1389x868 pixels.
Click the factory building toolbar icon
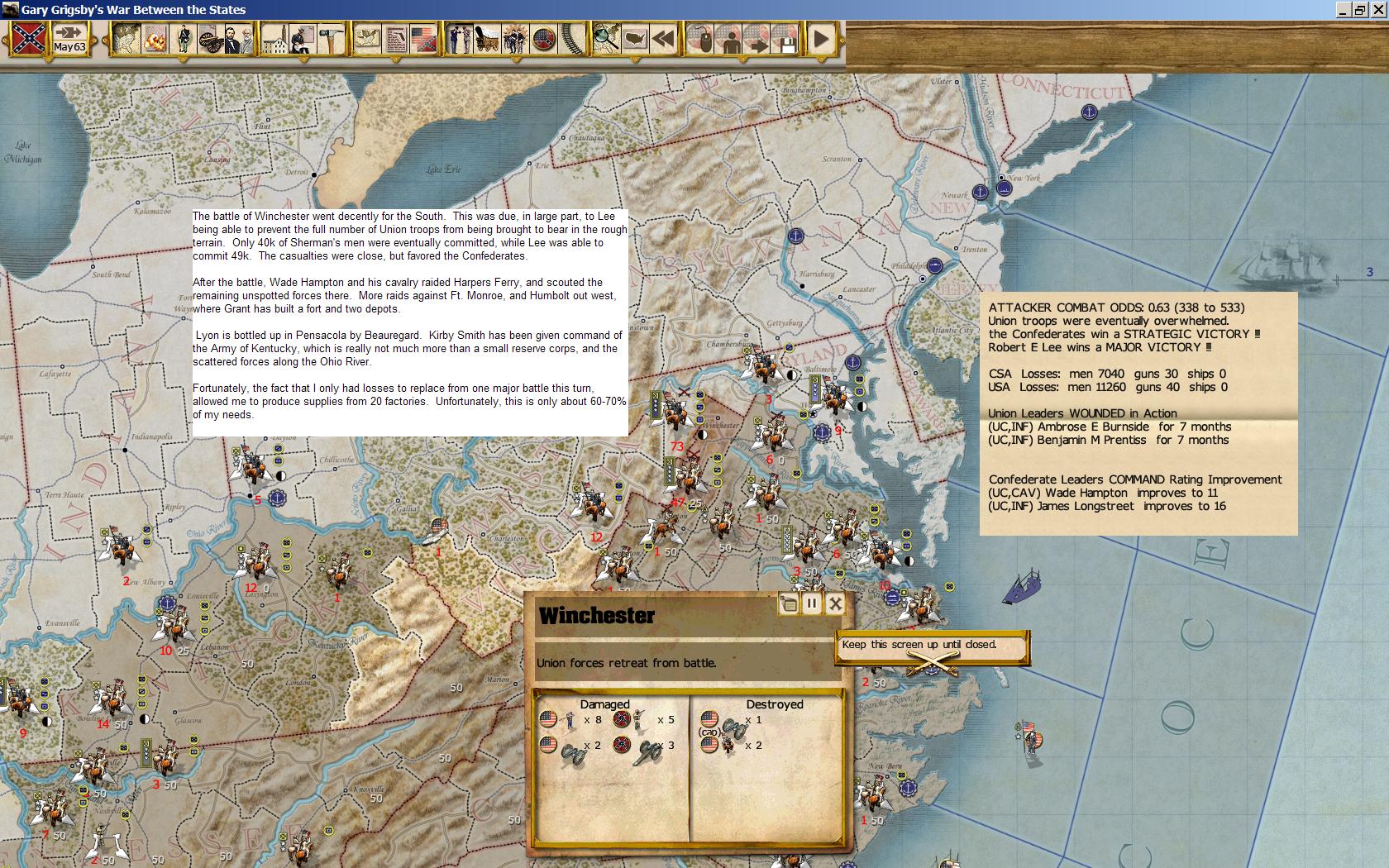[275, 38]
